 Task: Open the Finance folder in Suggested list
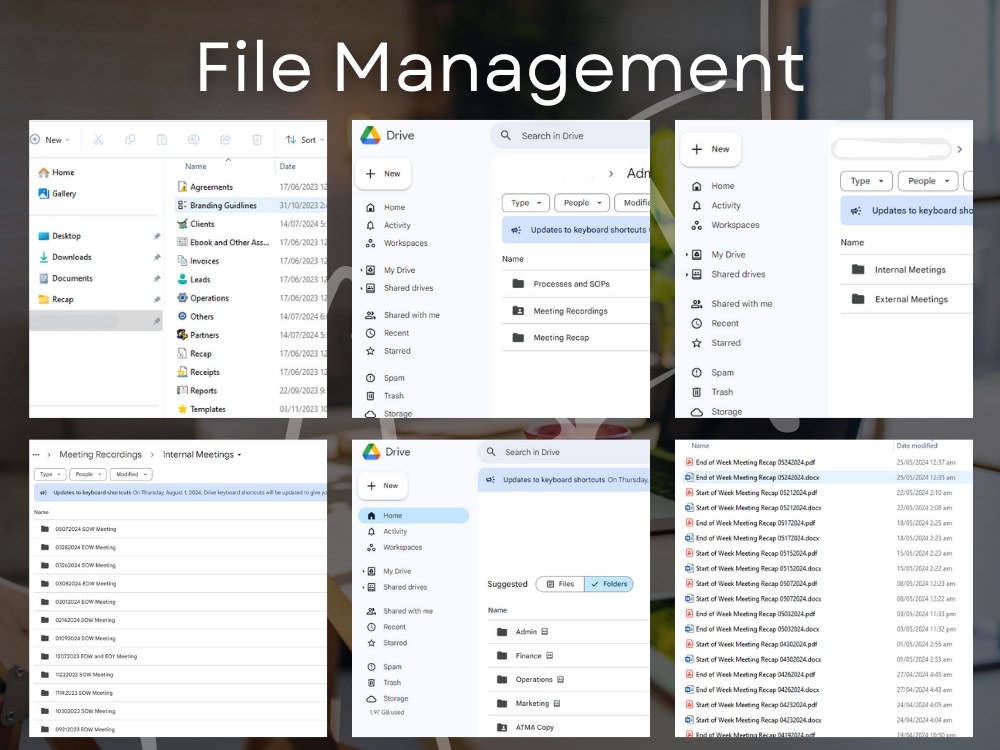coord(569,656)
